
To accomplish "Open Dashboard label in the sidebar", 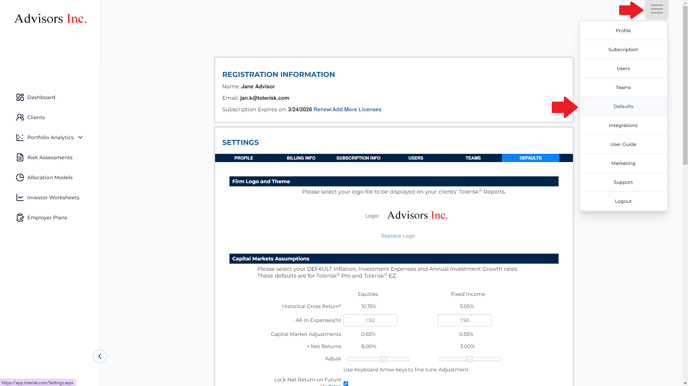I will [x=41, y=97].
